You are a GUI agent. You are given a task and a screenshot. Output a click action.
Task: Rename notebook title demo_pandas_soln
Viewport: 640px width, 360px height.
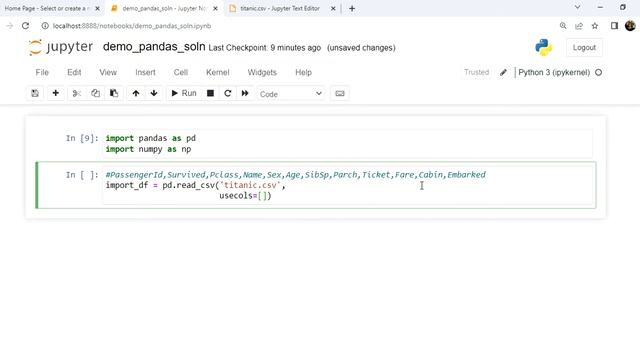tap(154, 47)
